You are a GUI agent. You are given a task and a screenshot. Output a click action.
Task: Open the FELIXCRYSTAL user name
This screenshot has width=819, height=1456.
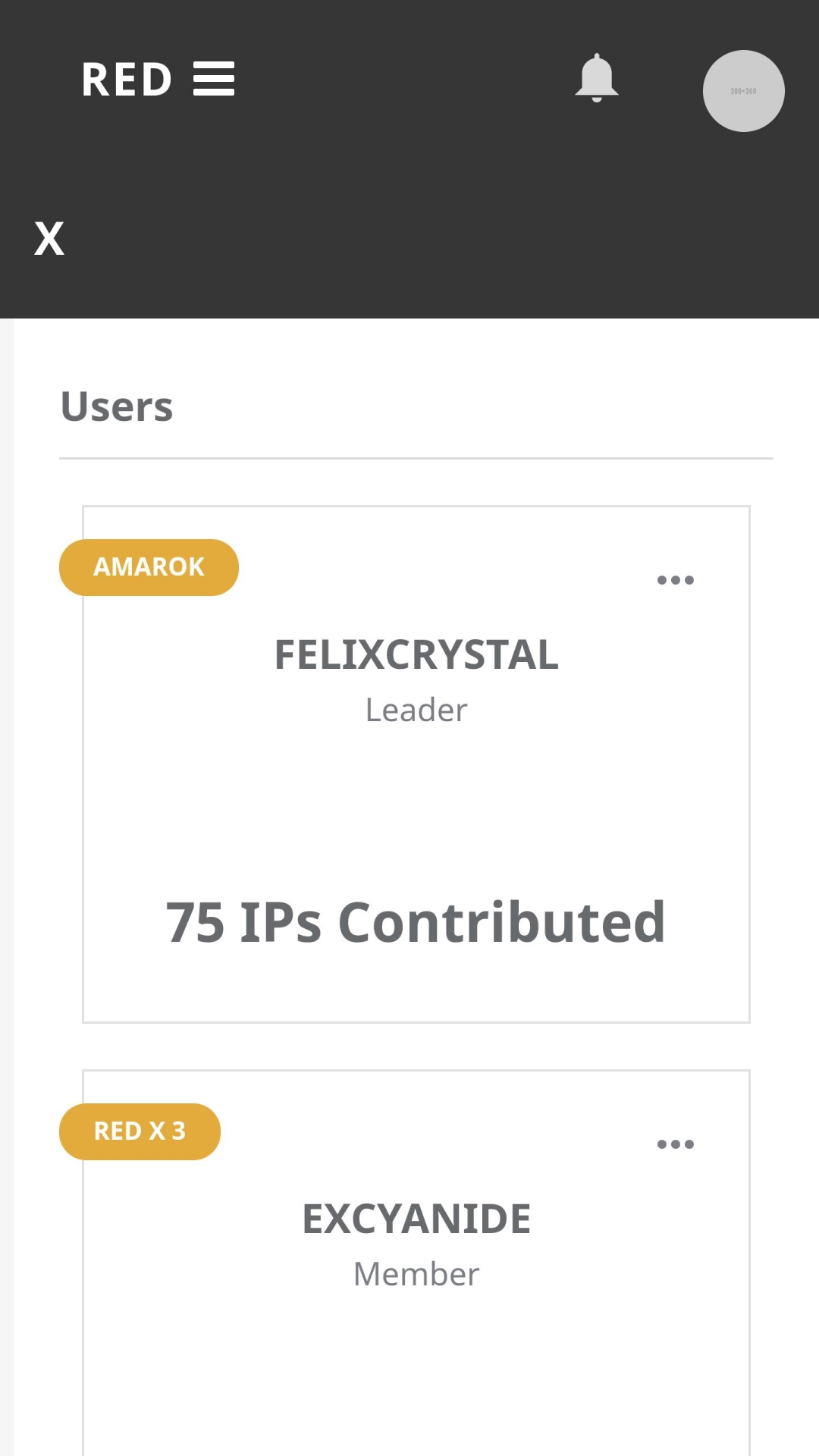[x=416, y=654]
